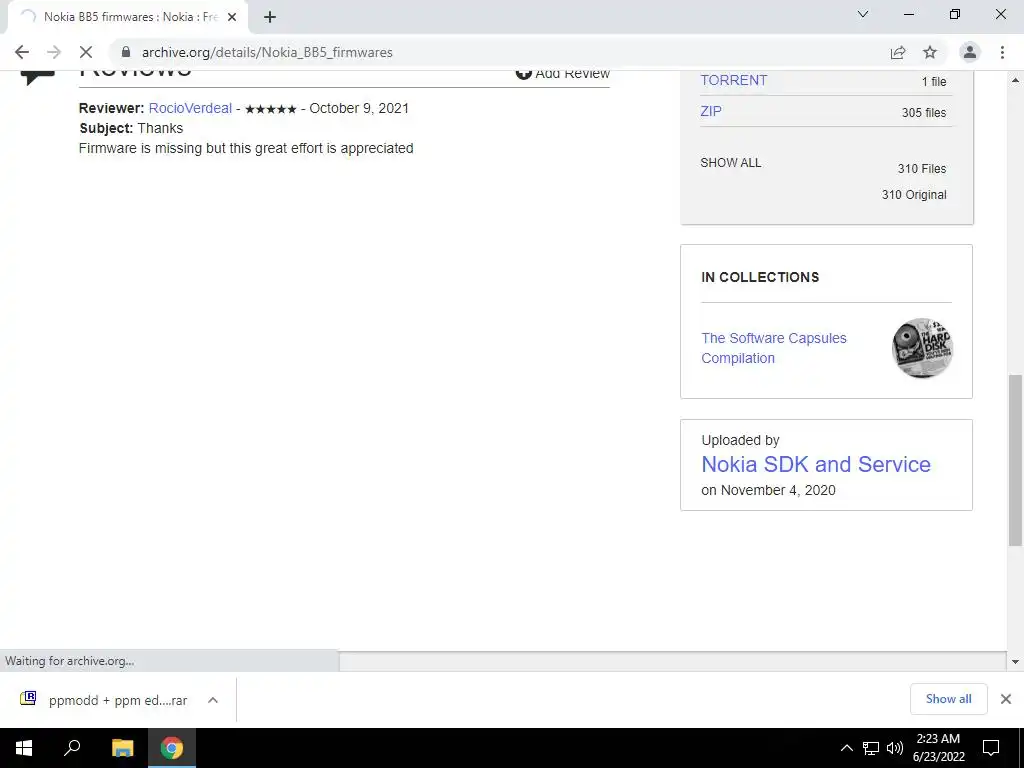Open the notification center icon
The width and height of the screenshot is (1024, 768).
click(991, 748)
